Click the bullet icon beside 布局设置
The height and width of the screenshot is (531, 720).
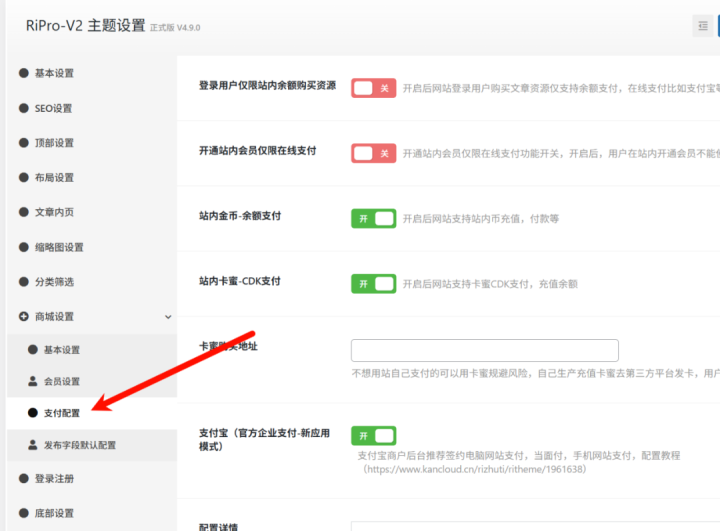pyautogui.click(x=24, y=177)
